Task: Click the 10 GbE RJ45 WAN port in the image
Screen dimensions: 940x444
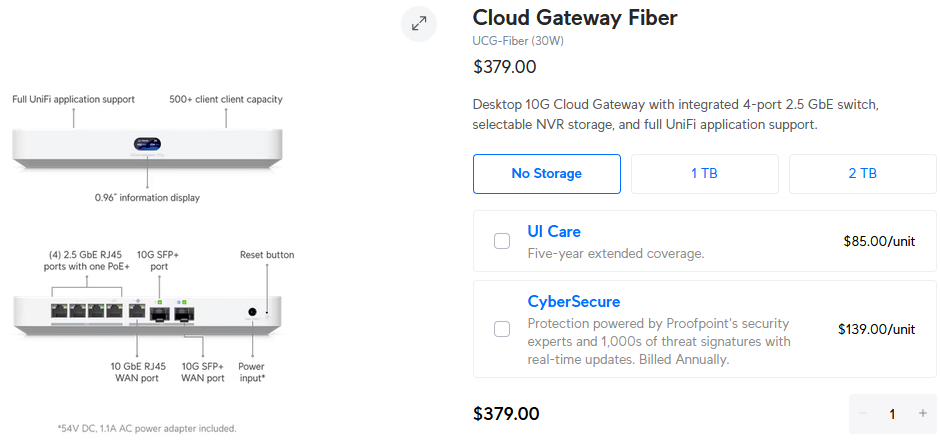Action: [x=137, y=312]
